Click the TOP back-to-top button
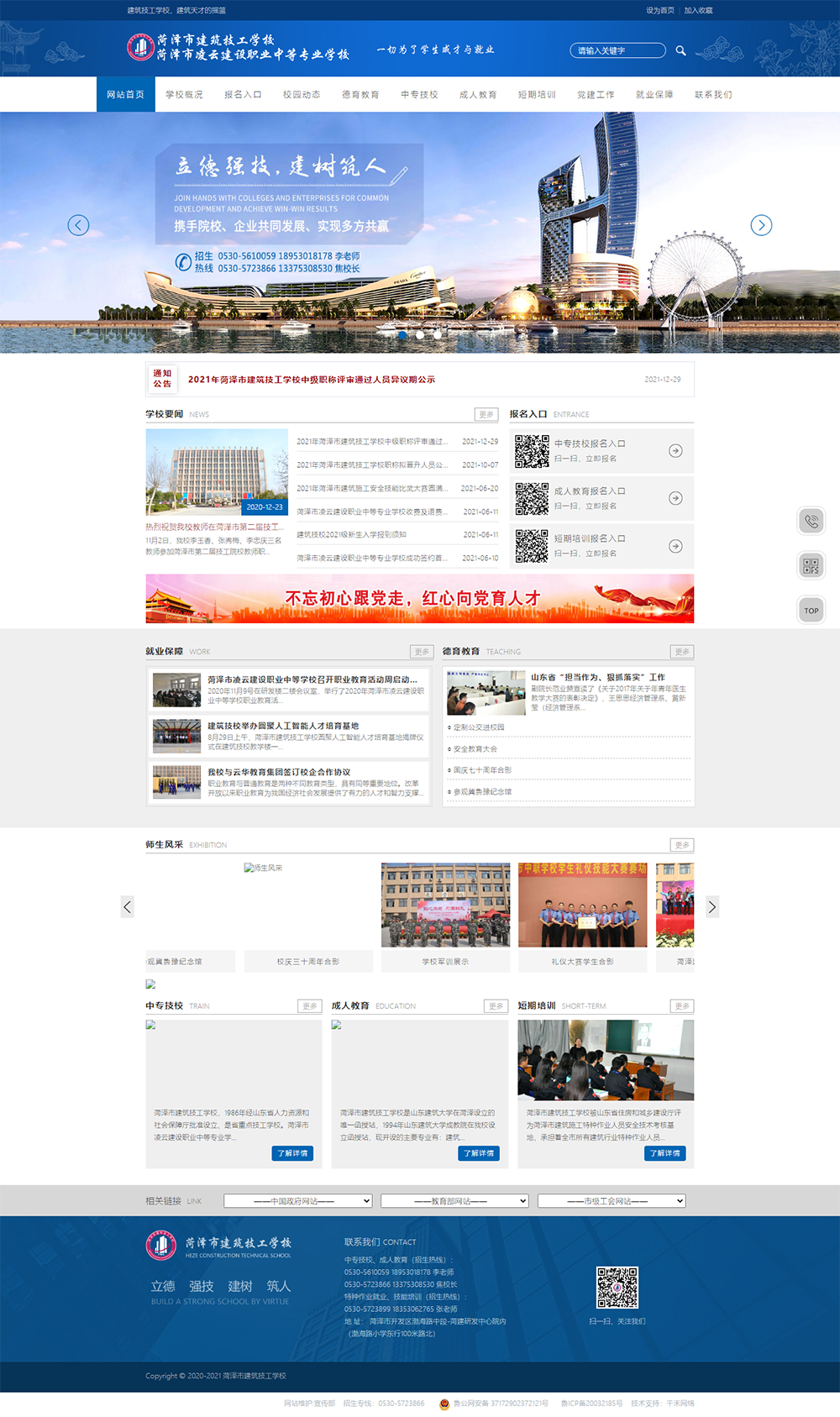The height and width of the screenshot is (1417, 840). click(811, 611)
